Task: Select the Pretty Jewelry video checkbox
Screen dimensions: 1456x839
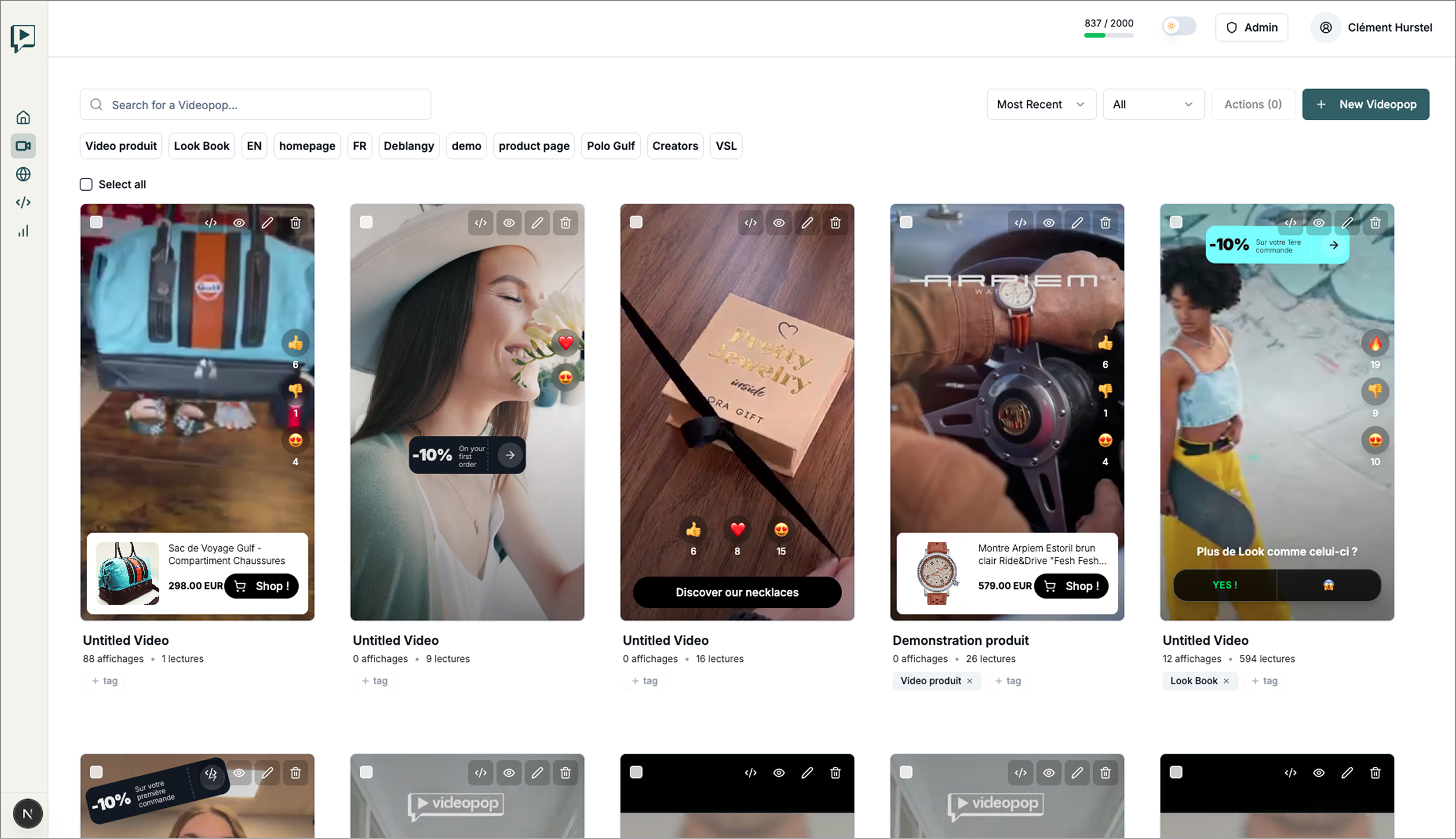Action: (x=636, y=222)
